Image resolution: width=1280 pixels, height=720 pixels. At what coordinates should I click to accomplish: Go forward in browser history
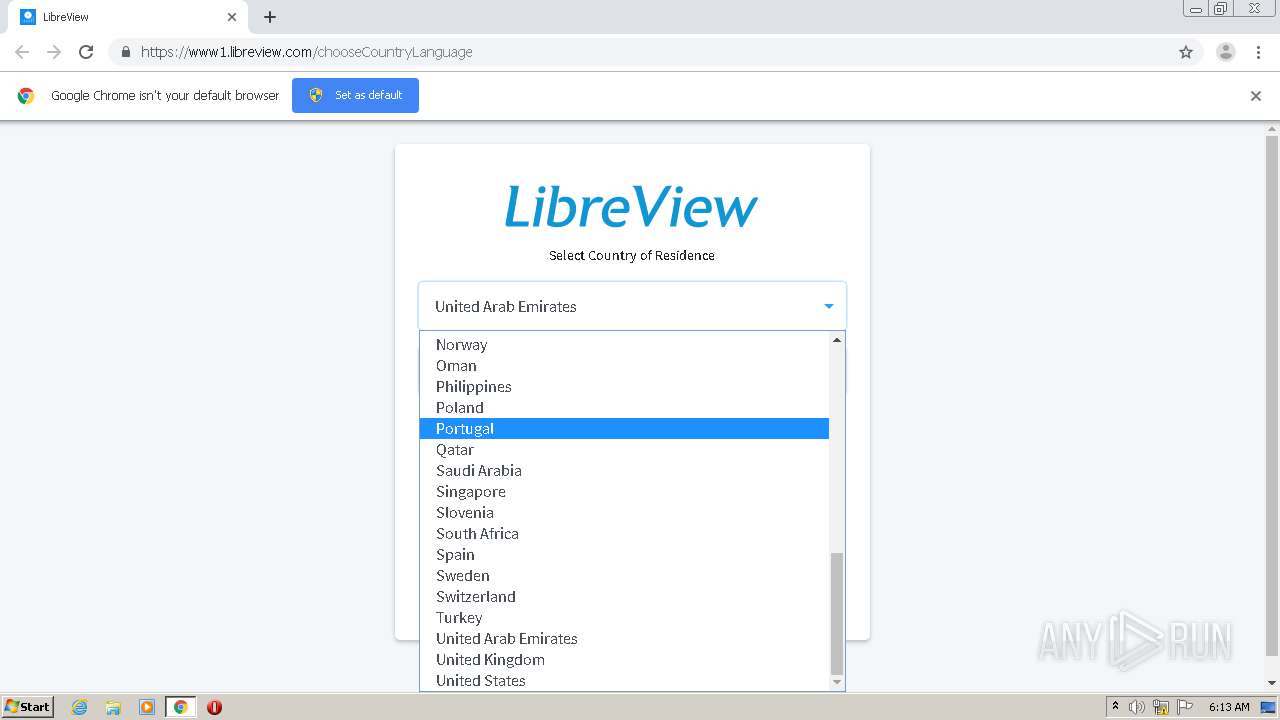point(54,52)
